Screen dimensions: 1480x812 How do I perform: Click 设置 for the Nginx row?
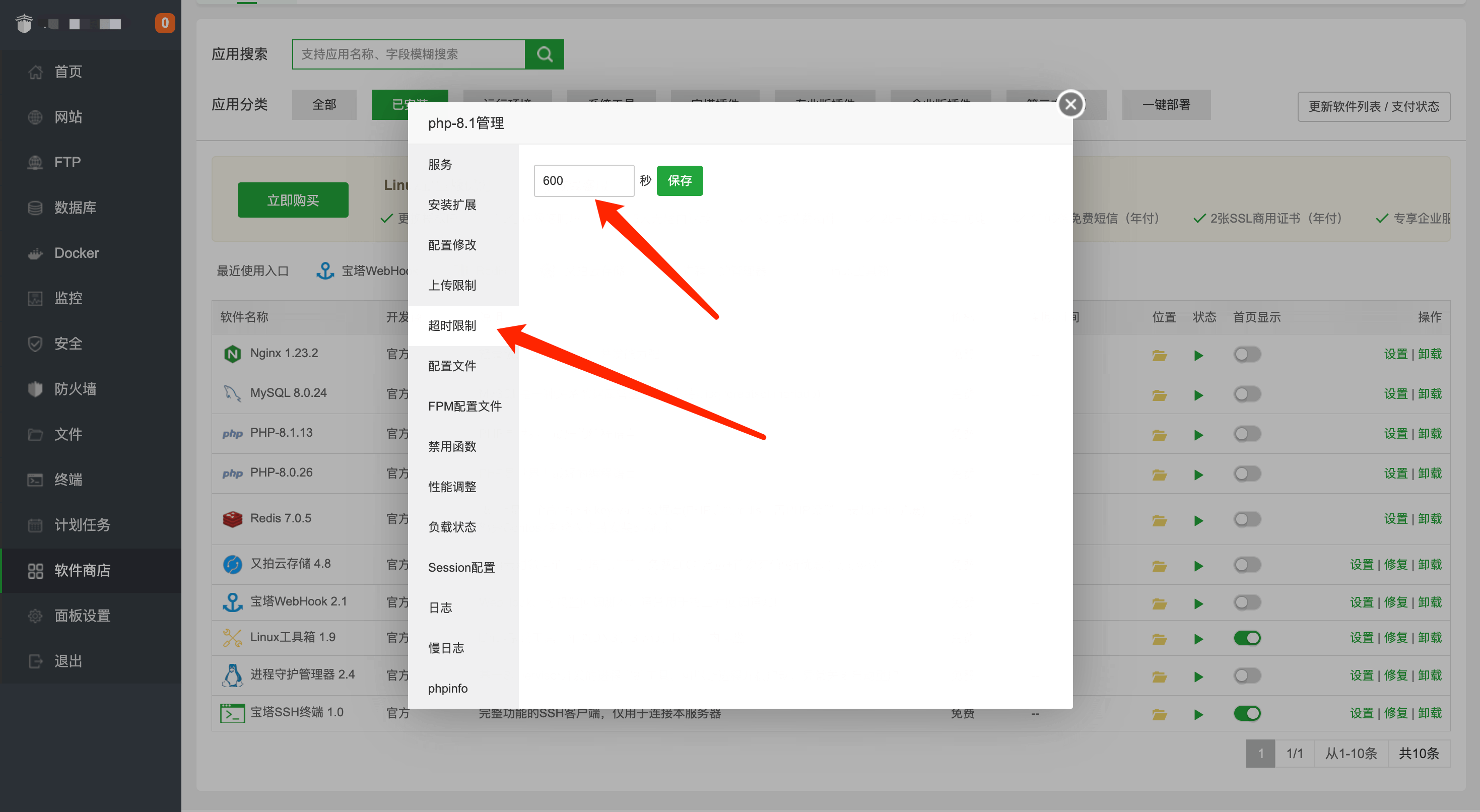click(1395, 354)
